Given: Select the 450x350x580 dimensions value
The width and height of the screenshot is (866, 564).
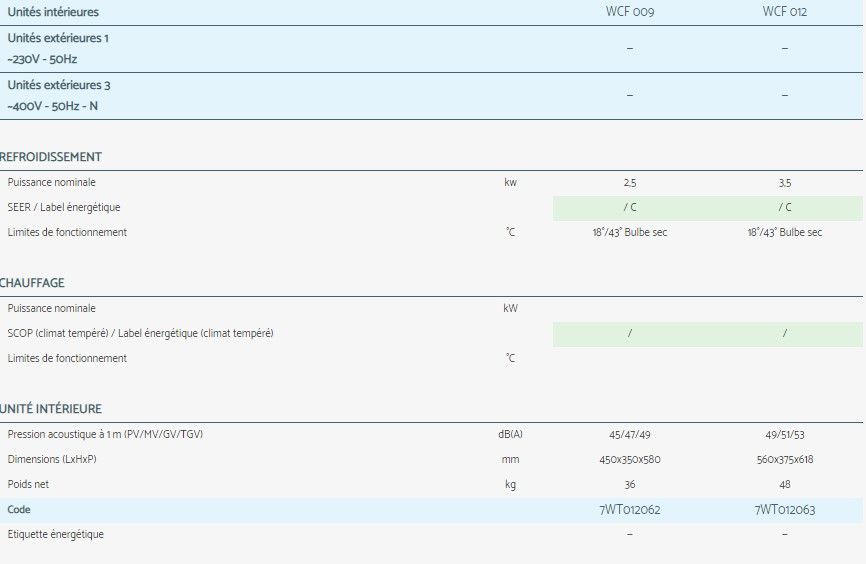Looking at the screenshot, I should (629, 460).
